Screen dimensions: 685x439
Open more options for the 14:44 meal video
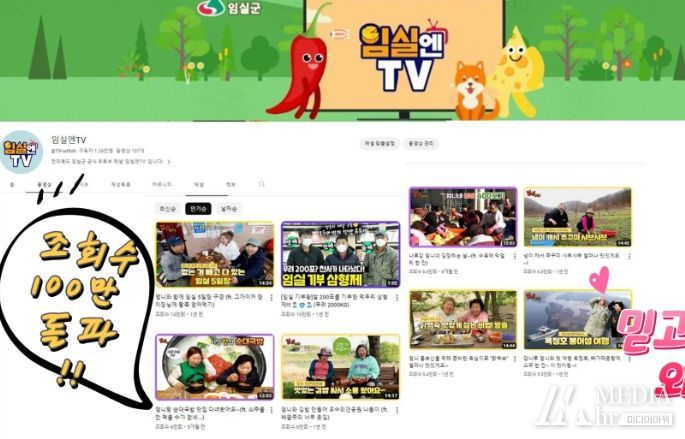tap(514, 359)
